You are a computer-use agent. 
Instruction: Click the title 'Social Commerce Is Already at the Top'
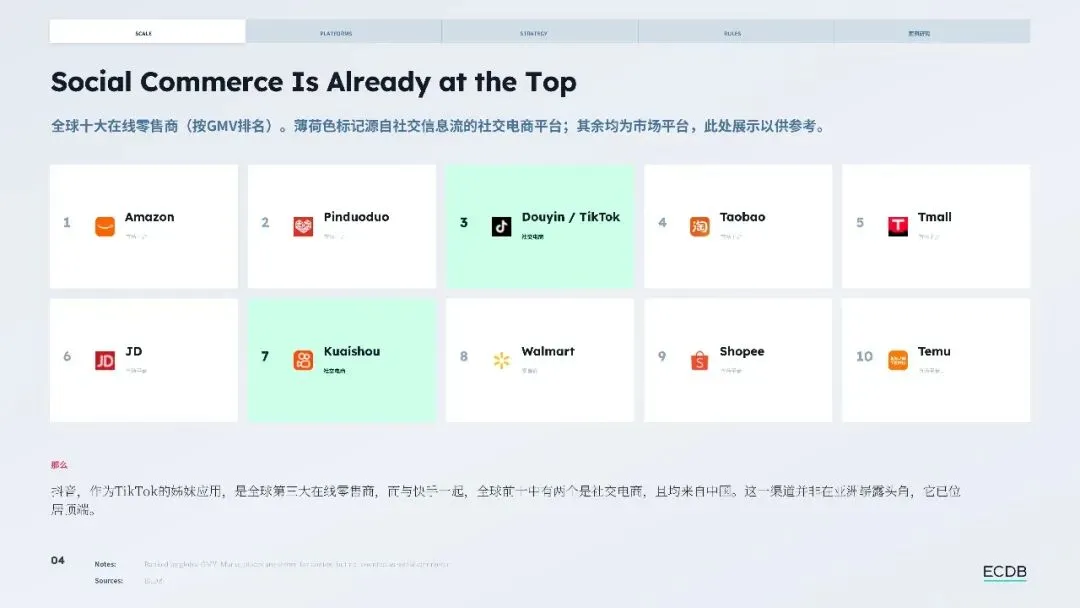[313, 82]
